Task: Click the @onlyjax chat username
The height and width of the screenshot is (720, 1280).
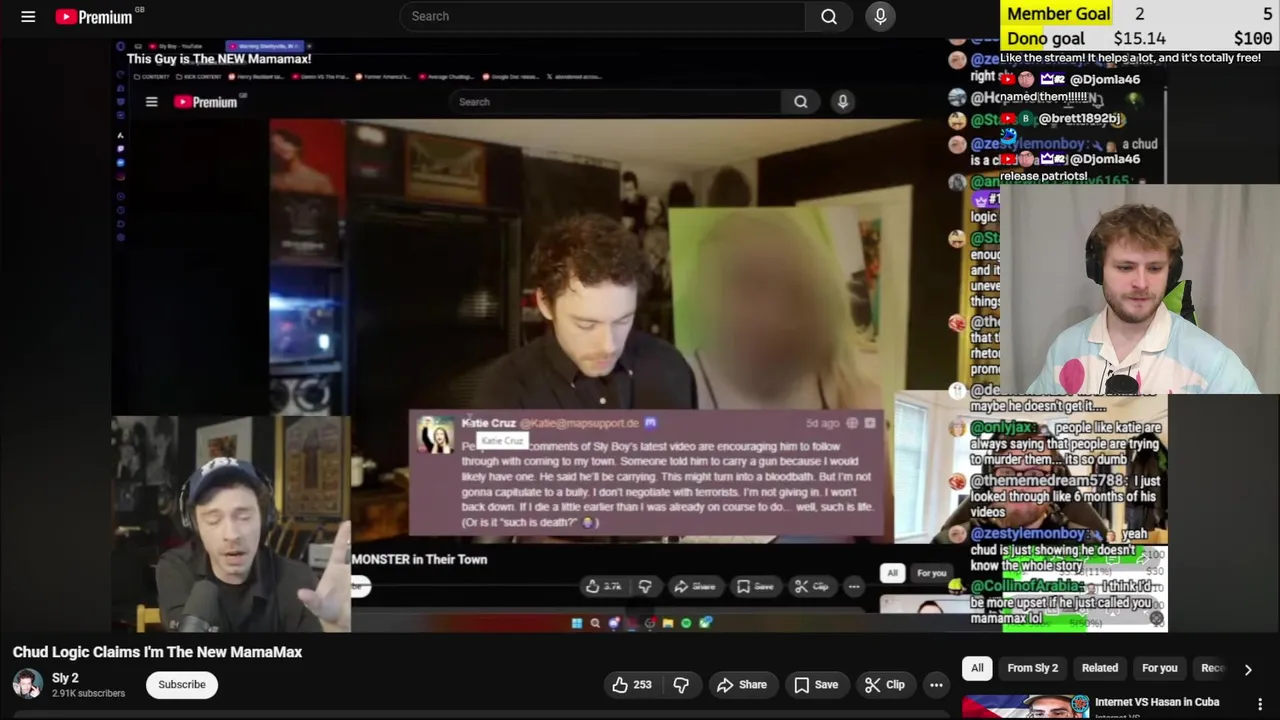Action: (1005, 428)
